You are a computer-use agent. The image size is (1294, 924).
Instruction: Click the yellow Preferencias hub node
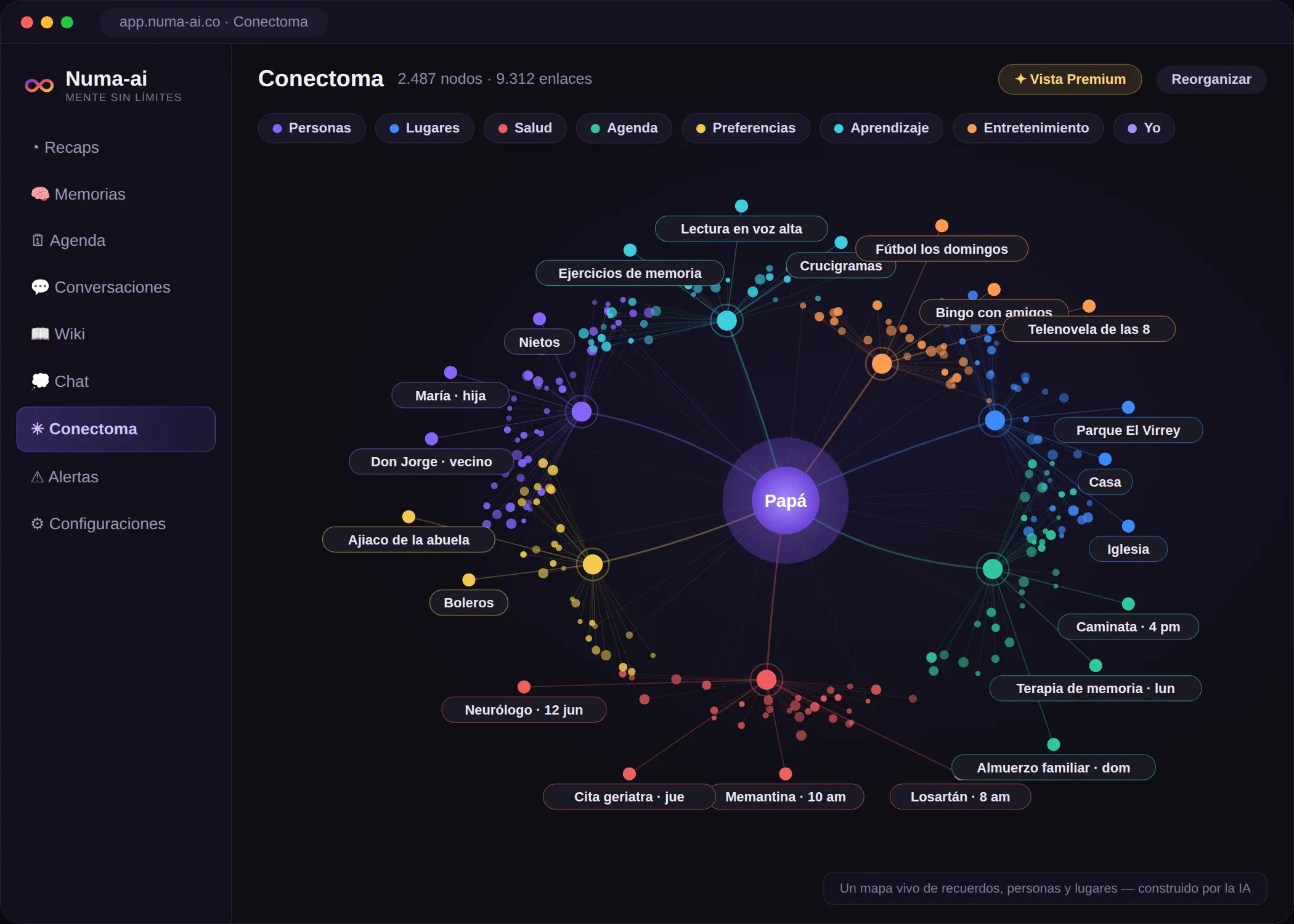[x=593, y=564]
